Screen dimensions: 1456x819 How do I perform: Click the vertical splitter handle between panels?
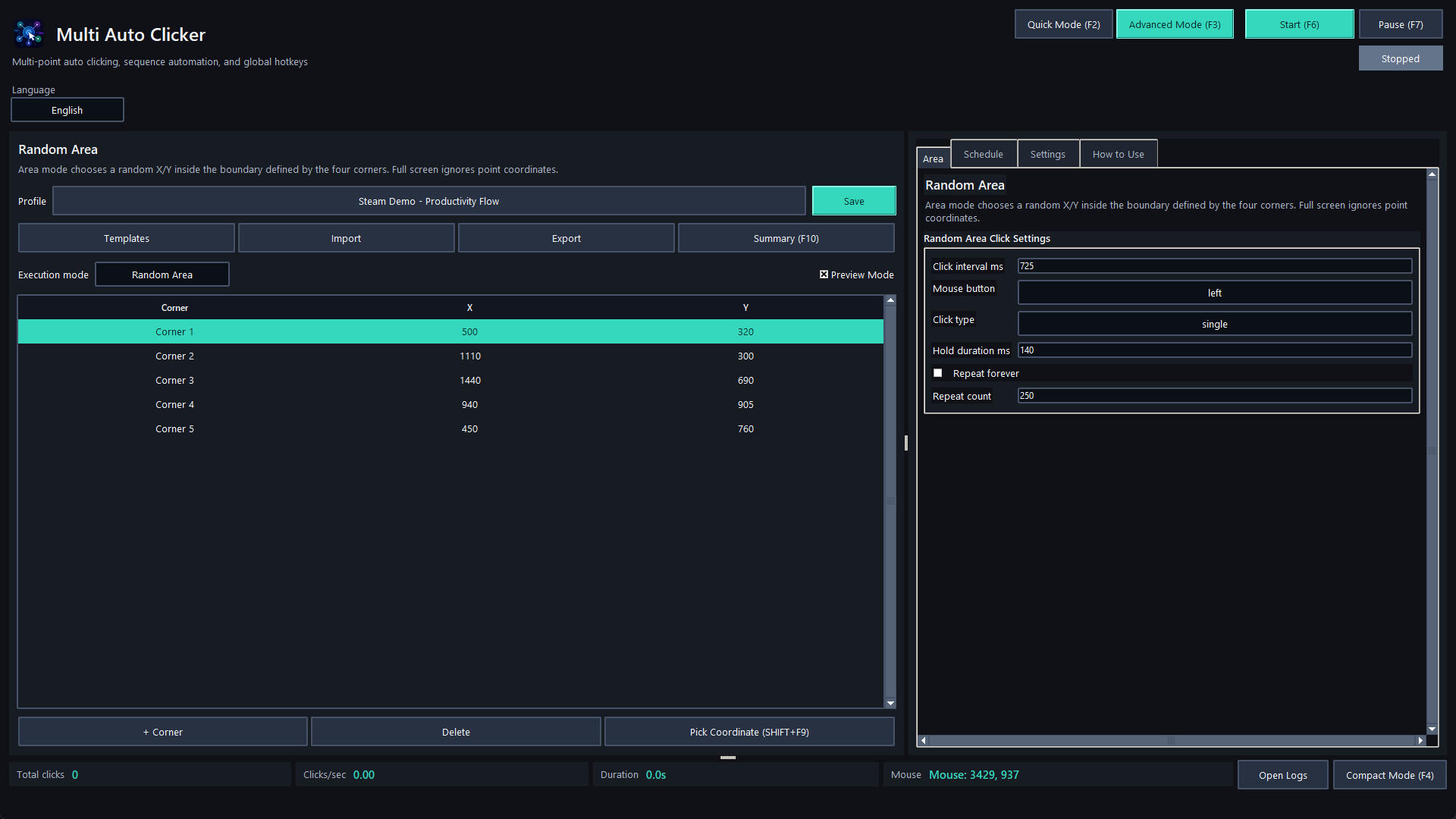click(x=905, y=443)
